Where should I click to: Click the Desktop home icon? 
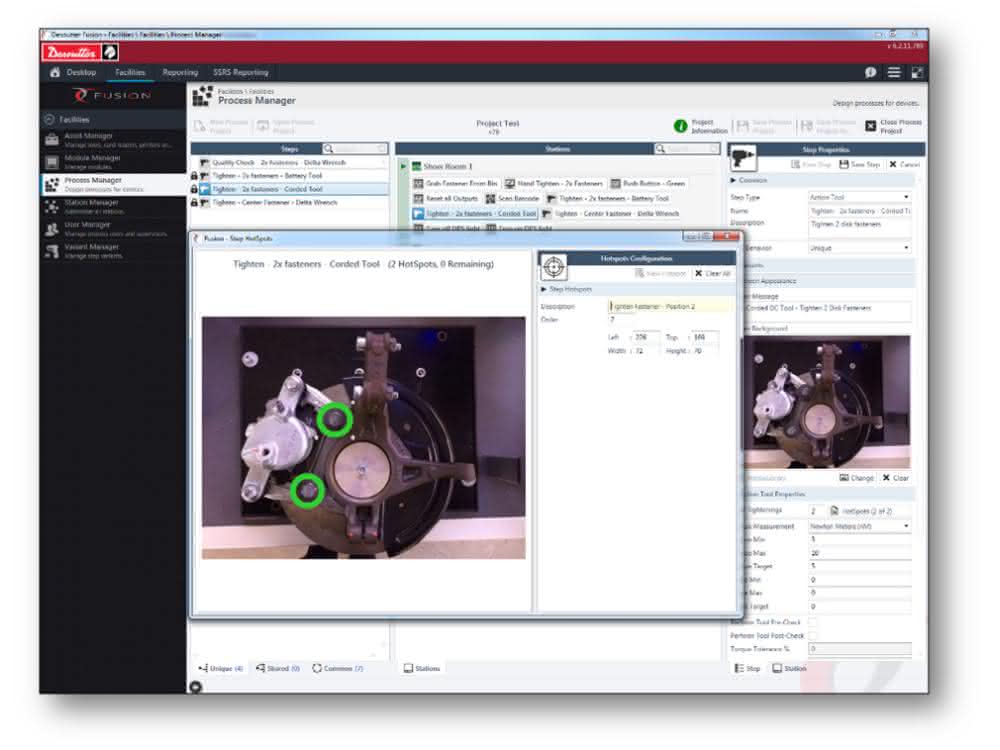[x=55, y=73]
